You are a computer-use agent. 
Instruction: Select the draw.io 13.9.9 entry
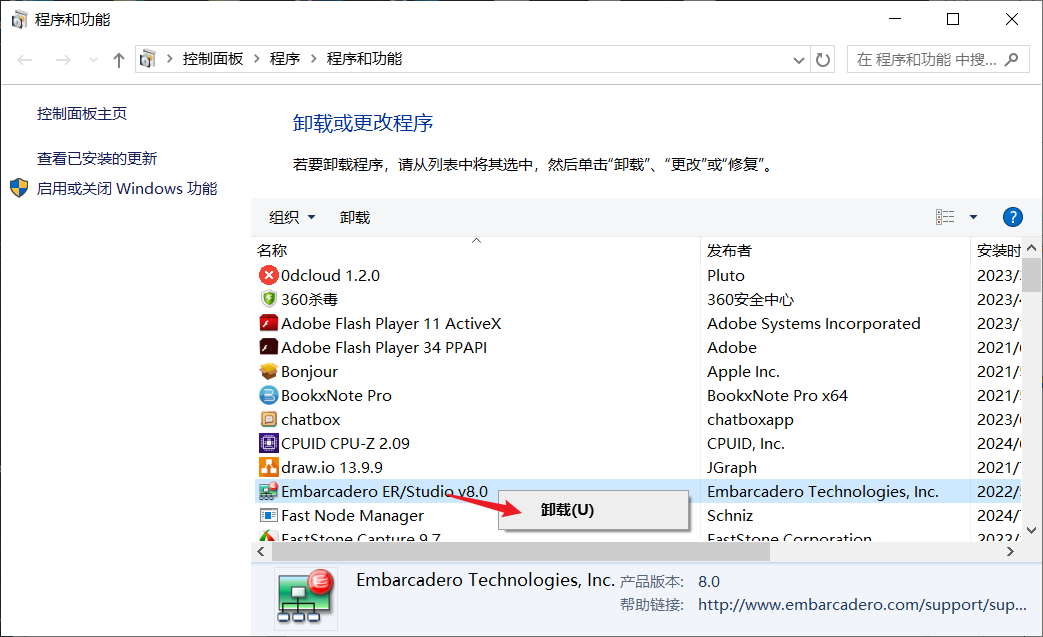click(x=332, y=467)
